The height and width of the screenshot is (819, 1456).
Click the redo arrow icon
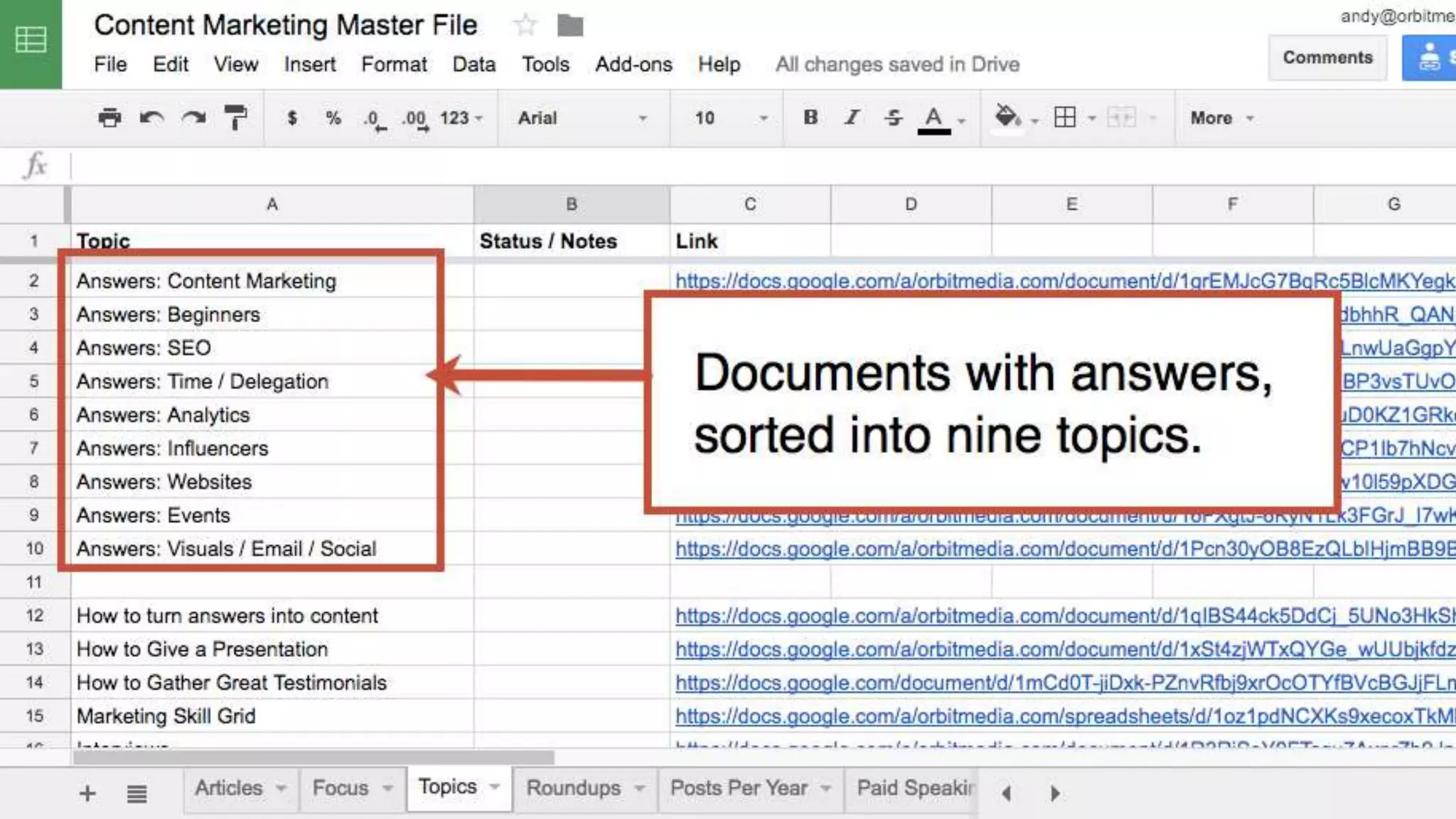pos(193,117)
